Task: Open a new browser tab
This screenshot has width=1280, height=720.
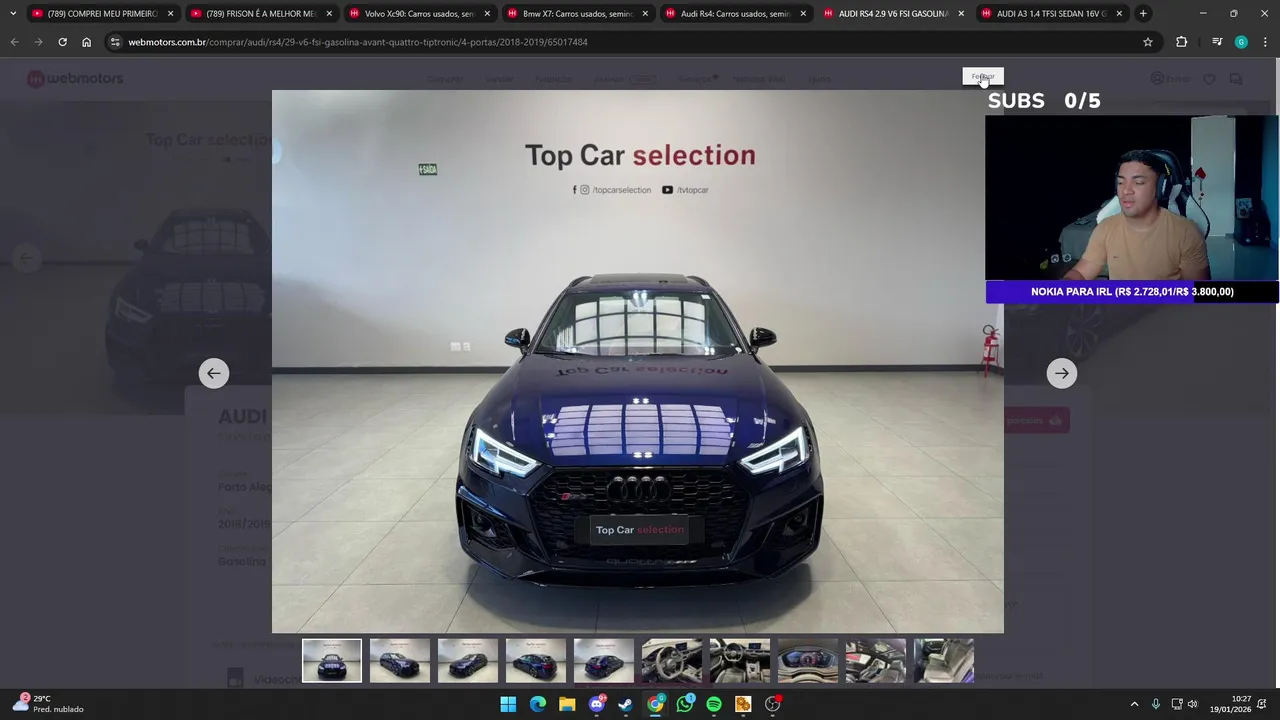Action: point(1143,14)
